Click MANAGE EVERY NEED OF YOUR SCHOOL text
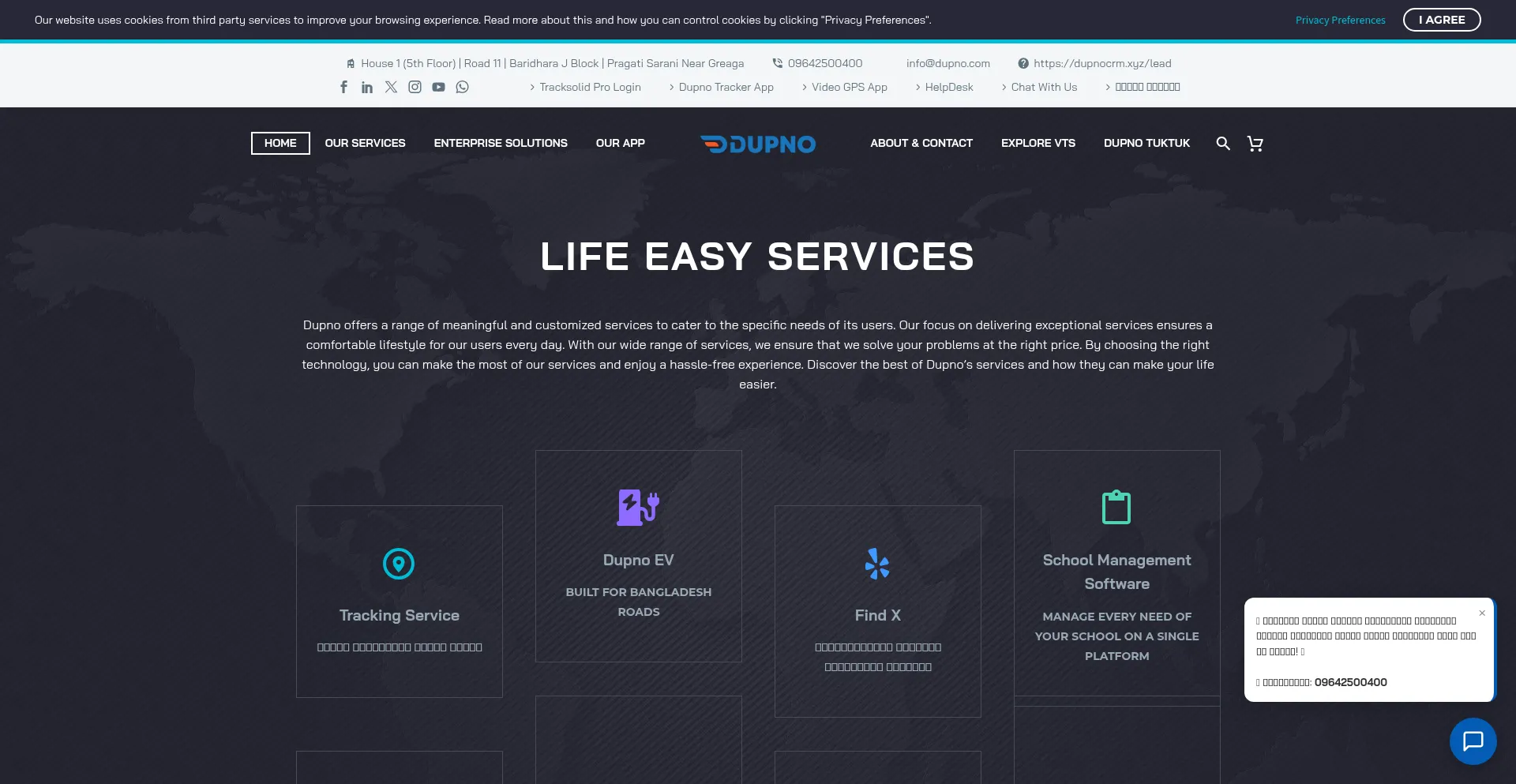 coord(1116,636)
